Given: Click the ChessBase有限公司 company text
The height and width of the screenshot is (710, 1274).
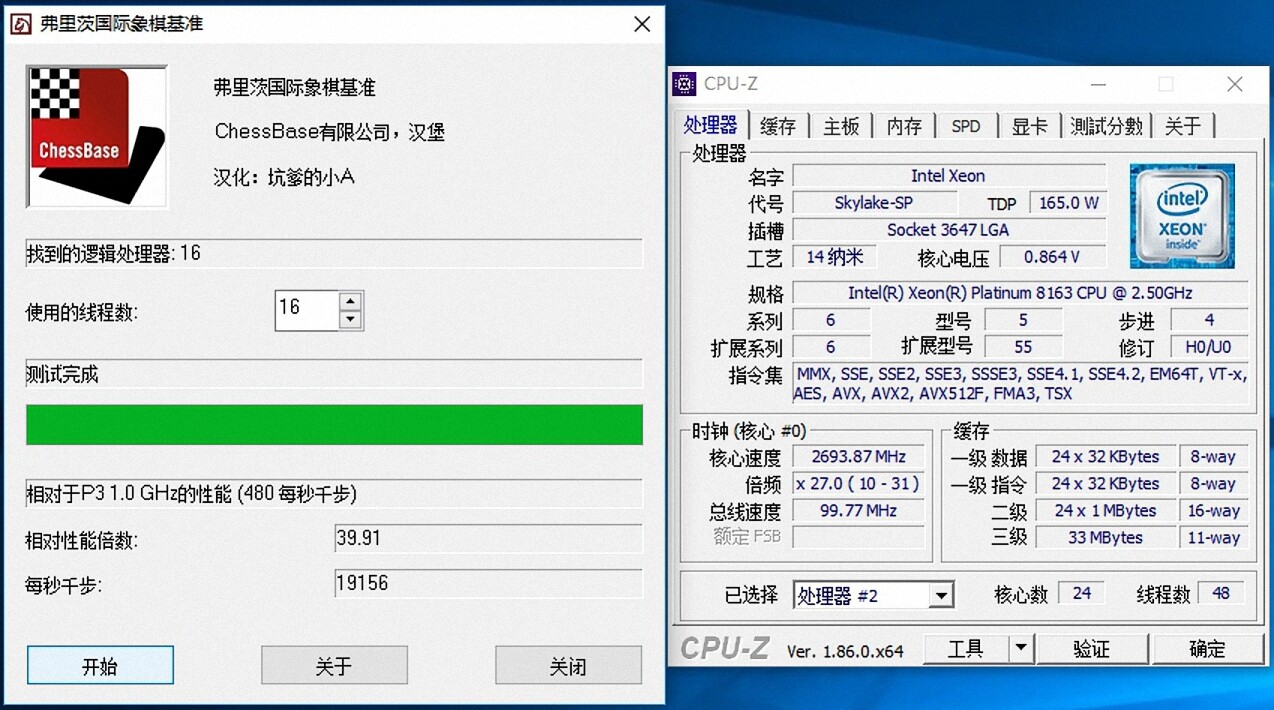Looking at the screenshot, I should click(330, 132).
